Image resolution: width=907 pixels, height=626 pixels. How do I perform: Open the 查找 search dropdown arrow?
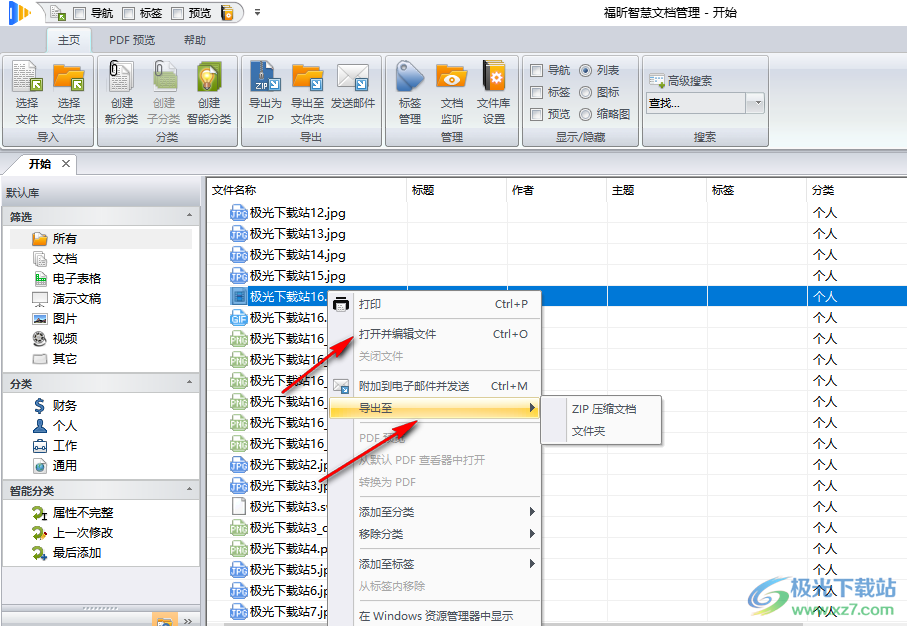point(755,104)
